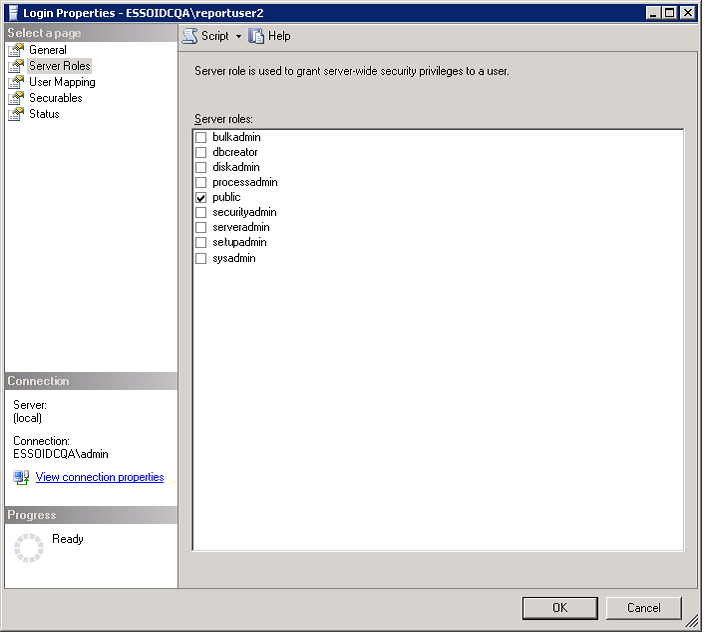Image resolution: width=705 pixels, height=633 pixels.
Task: Click the General page icon
Action: (16, 50)
